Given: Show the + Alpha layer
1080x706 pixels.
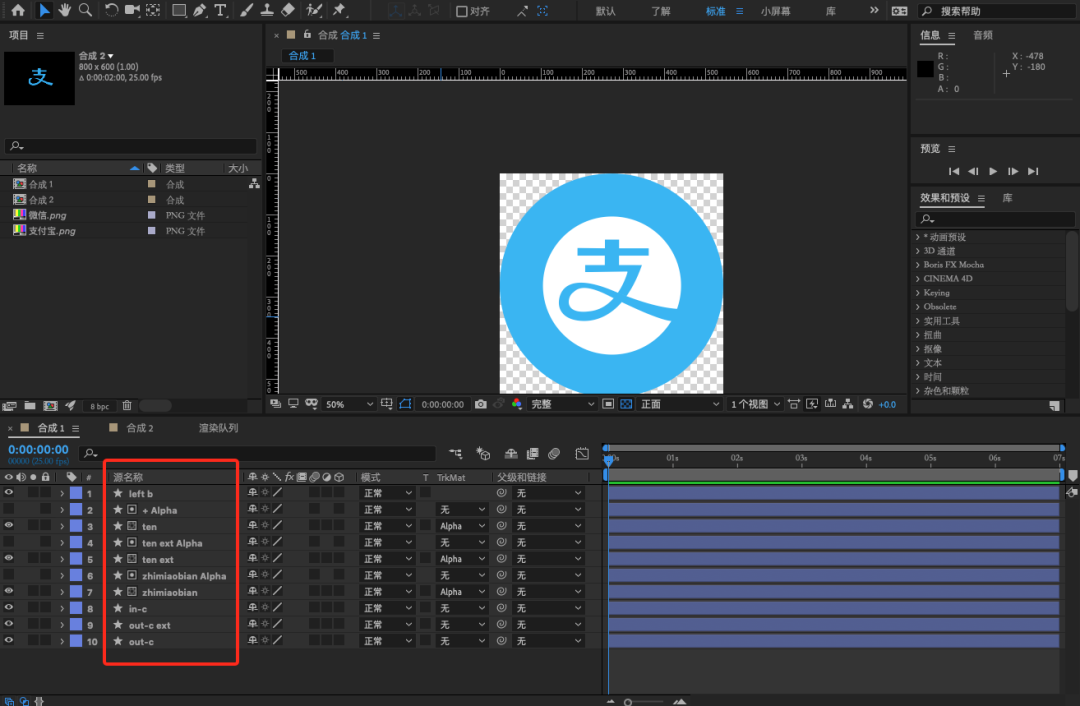Looking at the screenshot, I should [9, 509].
